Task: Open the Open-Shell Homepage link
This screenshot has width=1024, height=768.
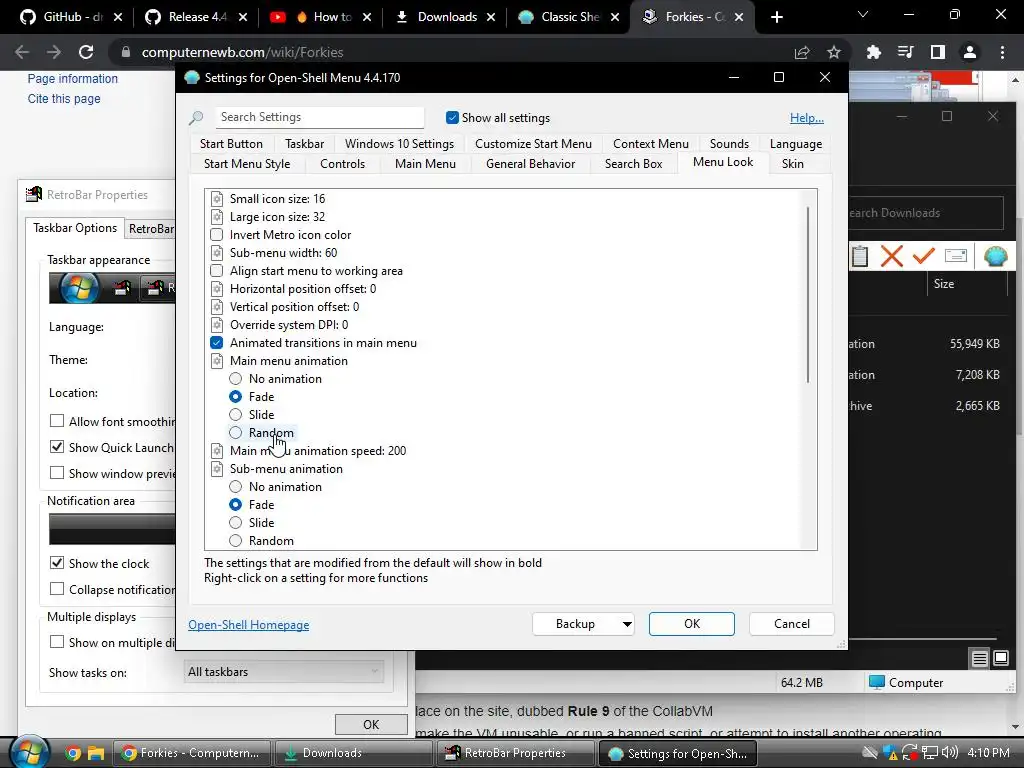Action: (248, 625)
